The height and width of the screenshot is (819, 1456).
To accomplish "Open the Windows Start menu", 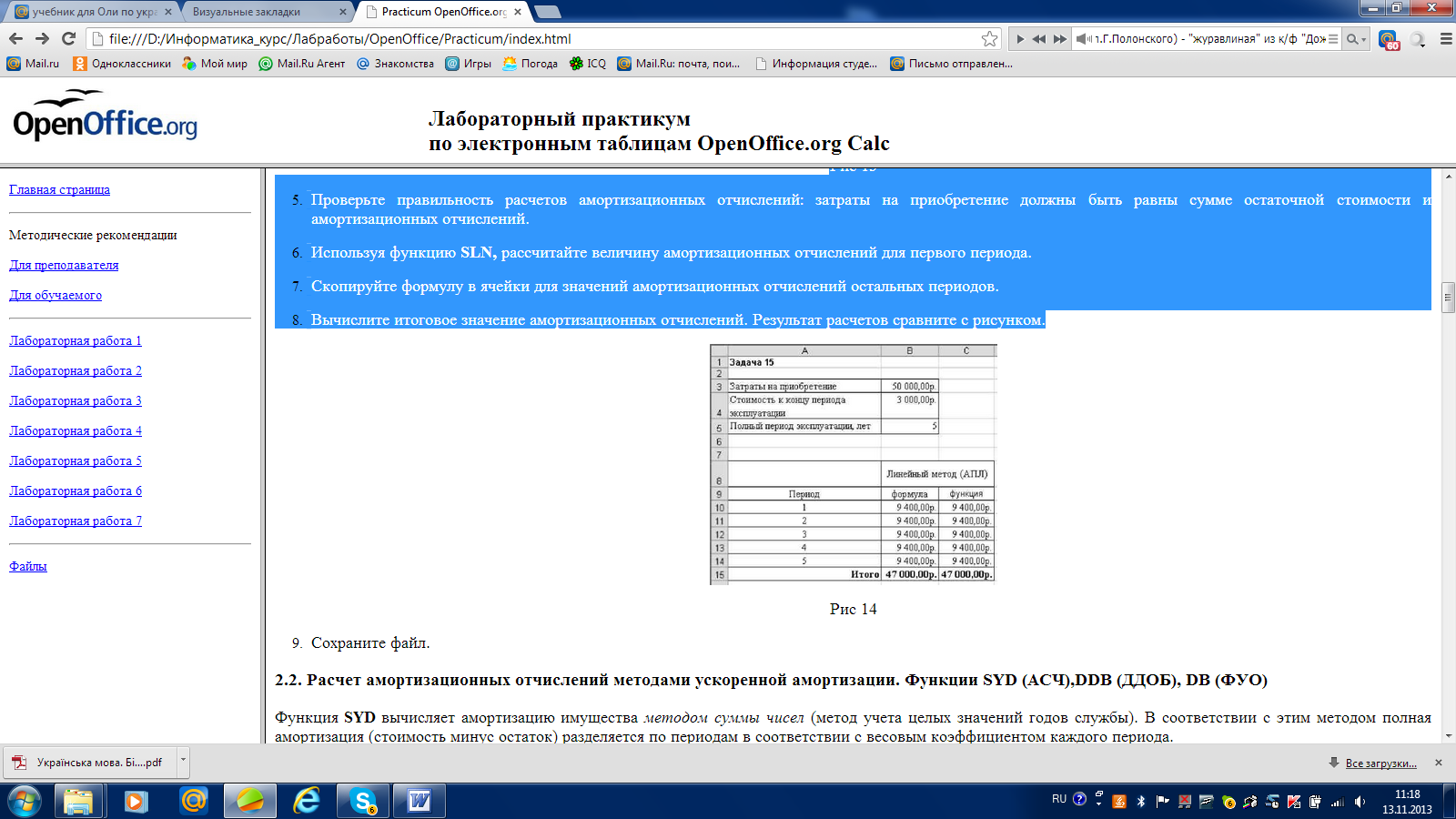I will 23,801.
